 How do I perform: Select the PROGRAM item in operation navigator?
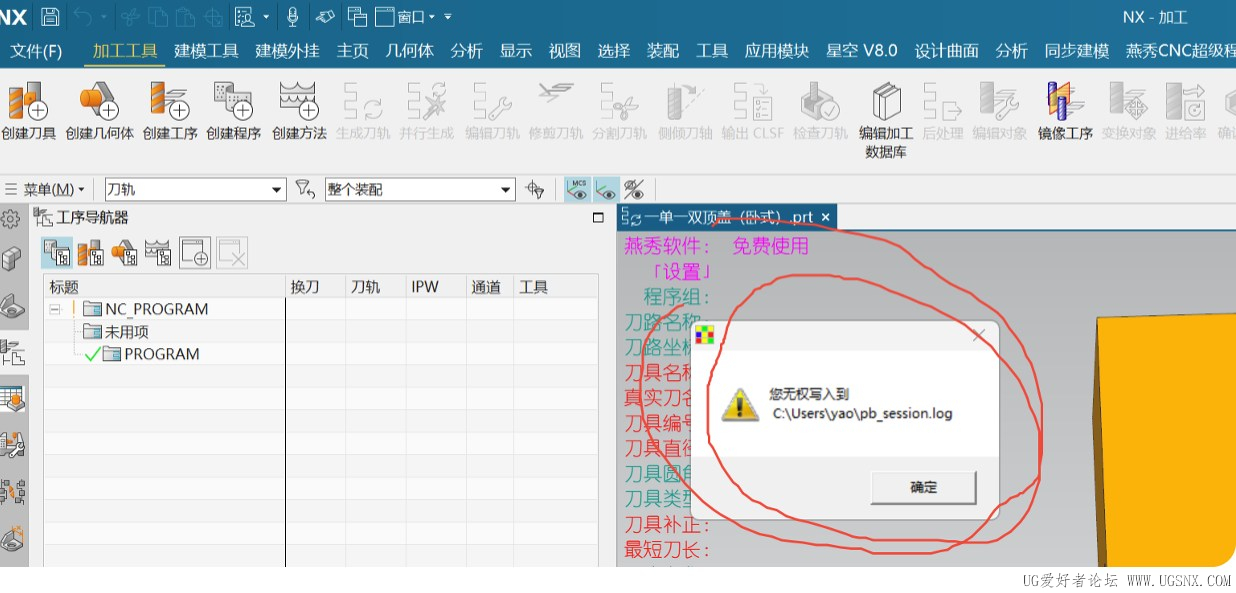click(x=161, y=354)
